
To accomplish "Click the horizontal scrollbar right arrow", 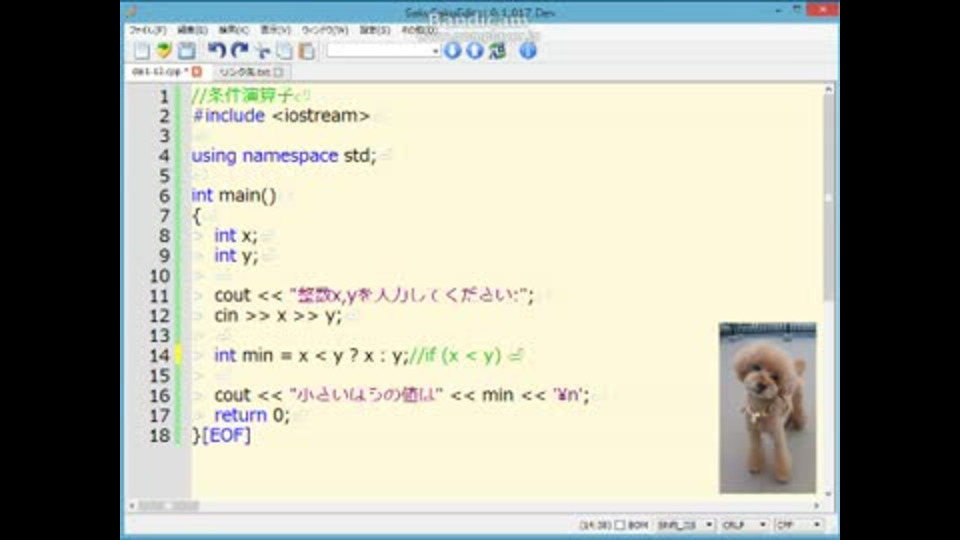I will (x=816, y=506).
